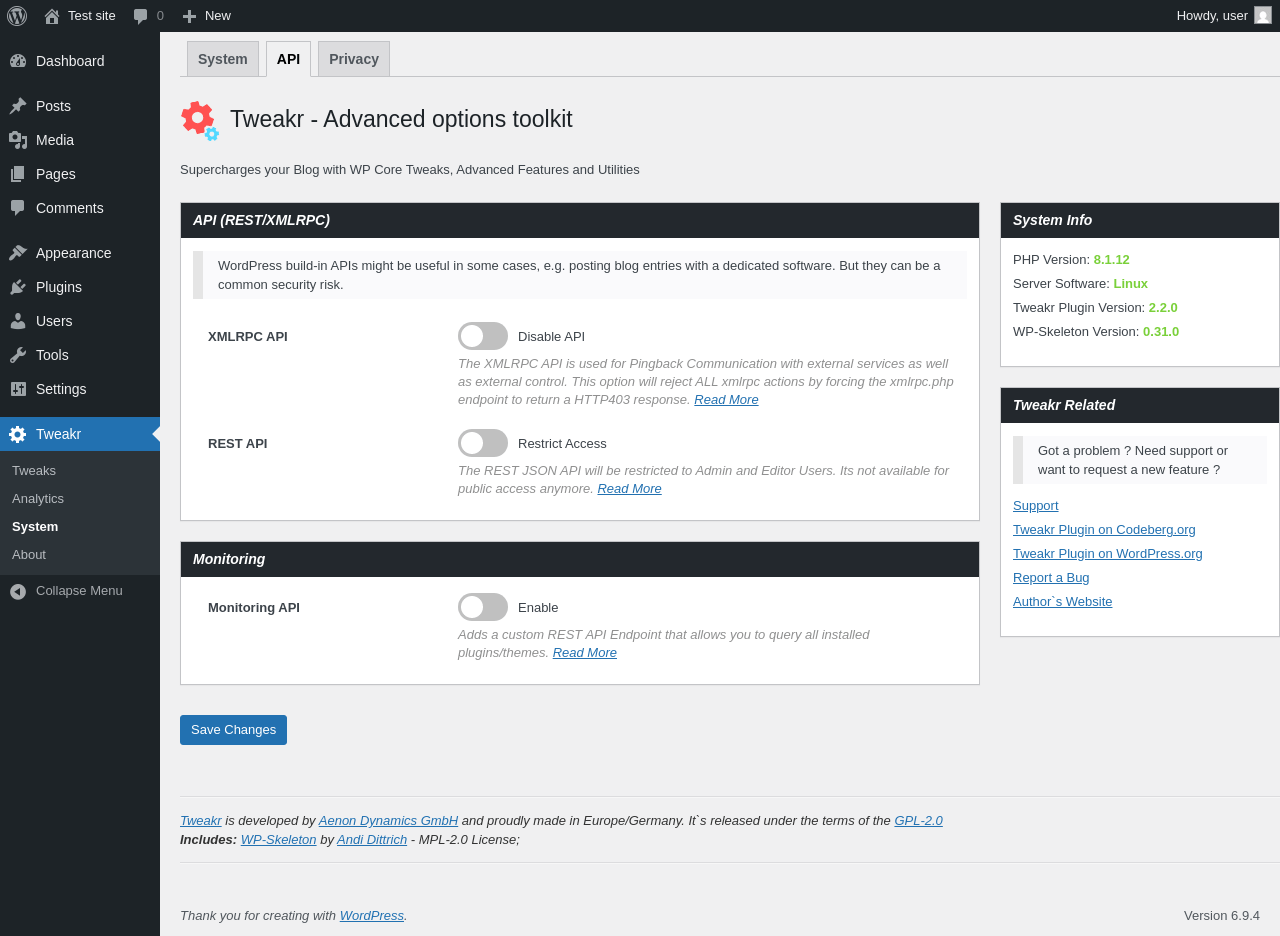Toggle the XMLRPC Disable API switch

tap(483, 336)
